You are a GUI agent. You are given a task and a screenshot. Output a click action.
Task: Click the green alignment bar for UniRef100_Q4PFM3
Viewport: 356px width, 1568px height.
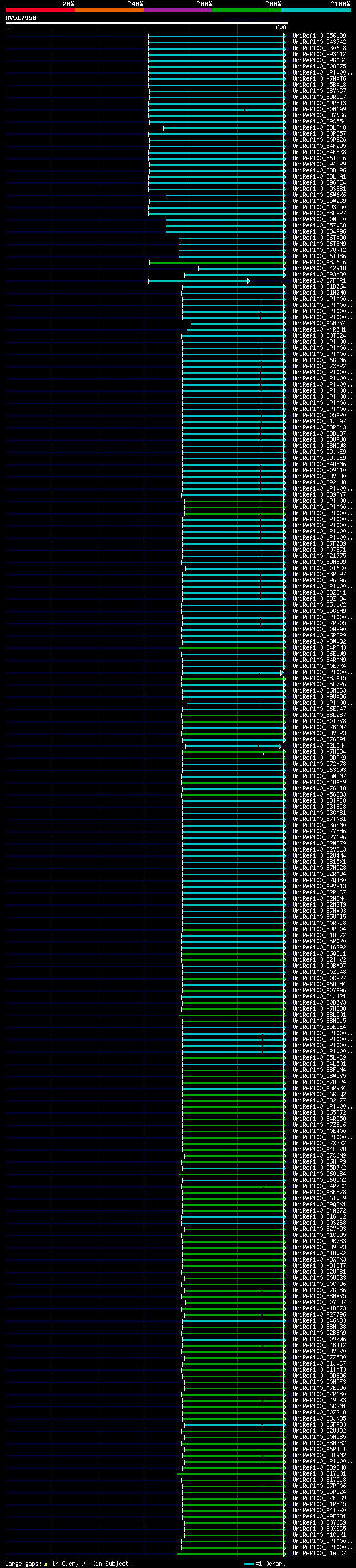(233, 647)
